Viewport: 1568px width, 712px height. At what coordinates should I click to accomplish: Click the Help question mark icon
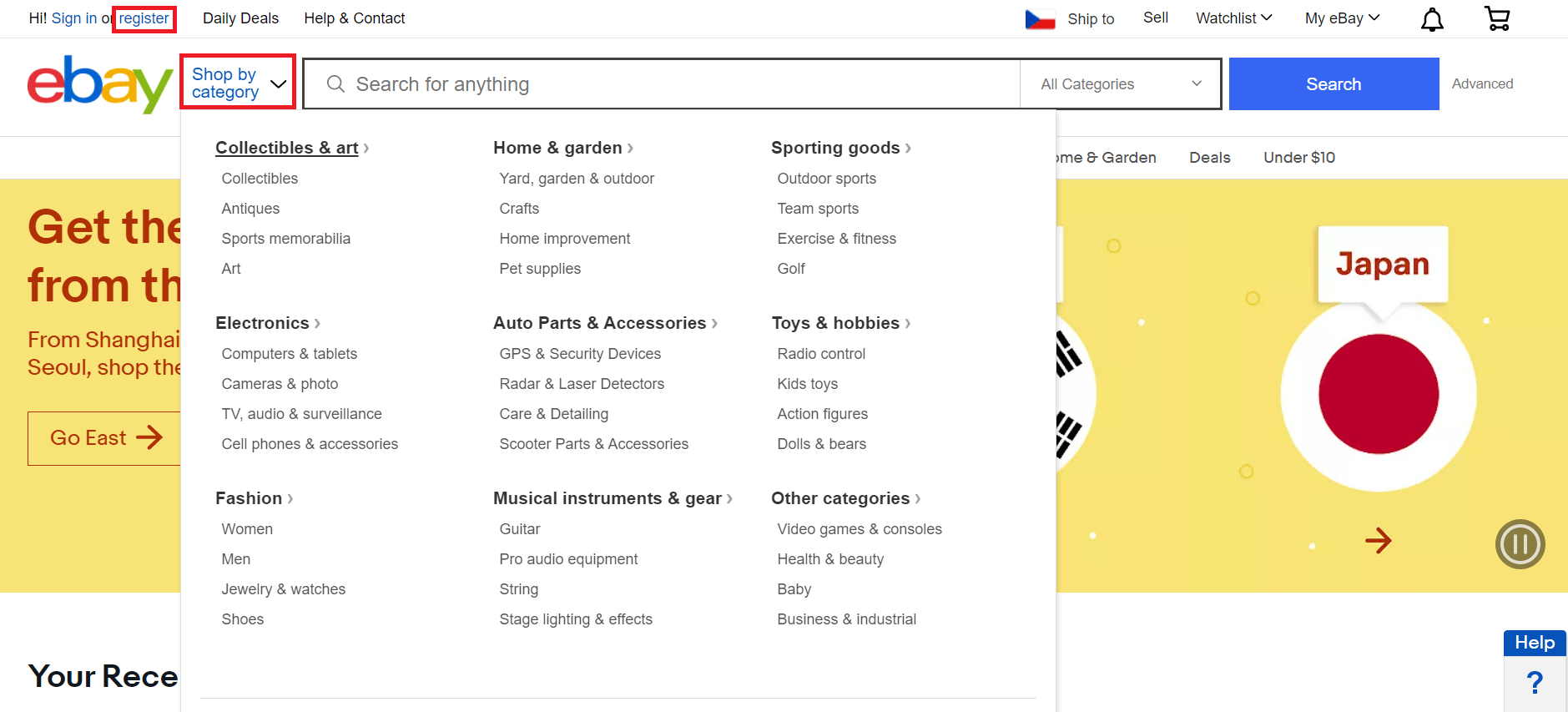click(1535, 683)
